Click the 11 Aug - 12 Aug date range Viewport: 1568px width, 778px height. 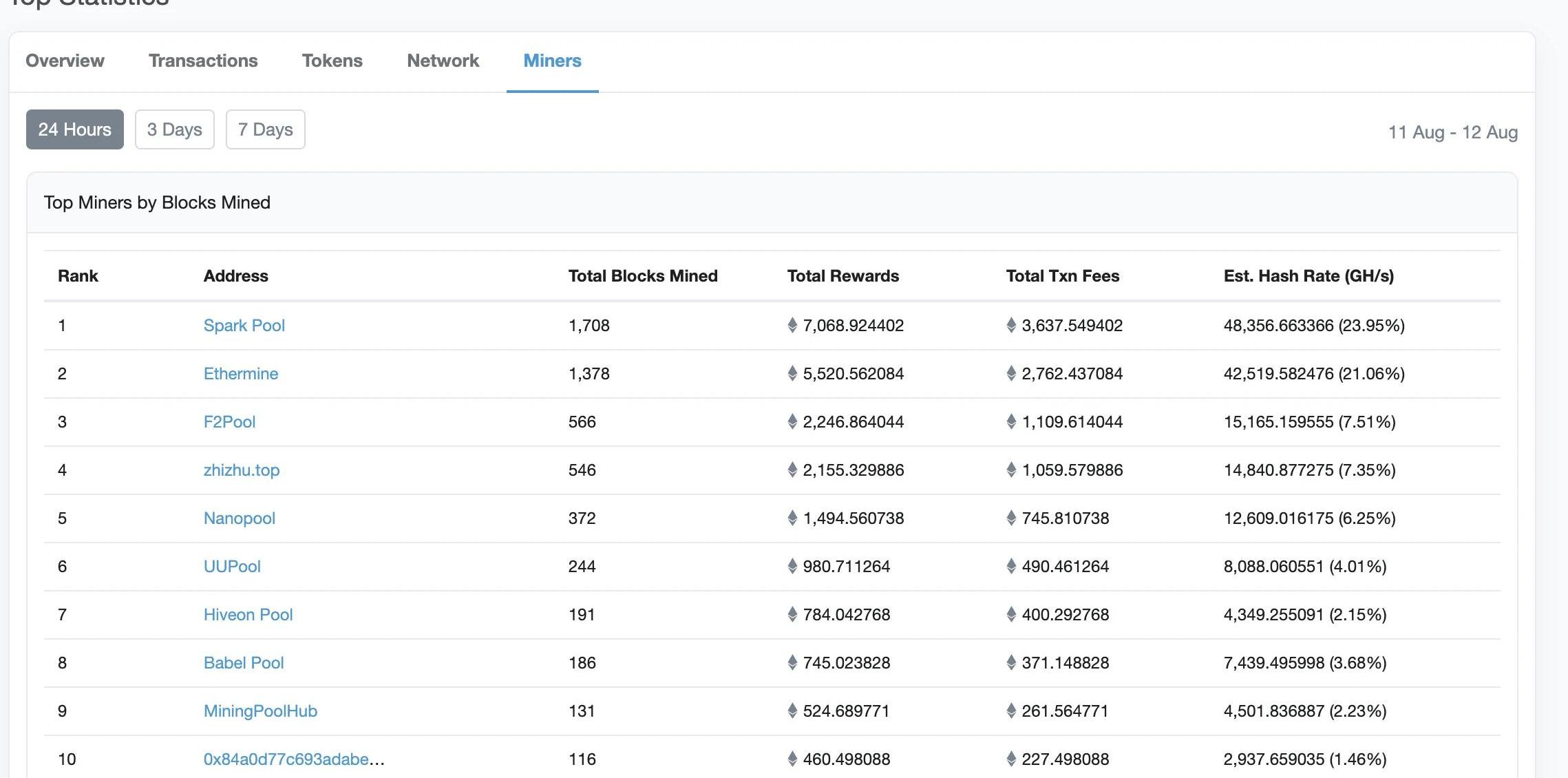pos(1452,132)
